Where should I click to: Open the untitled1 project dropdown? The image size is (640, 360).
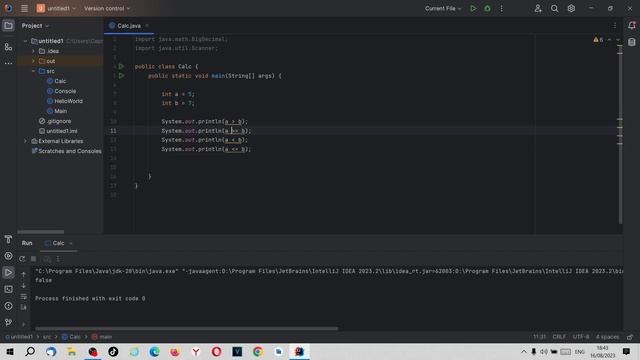click(56, 8)
